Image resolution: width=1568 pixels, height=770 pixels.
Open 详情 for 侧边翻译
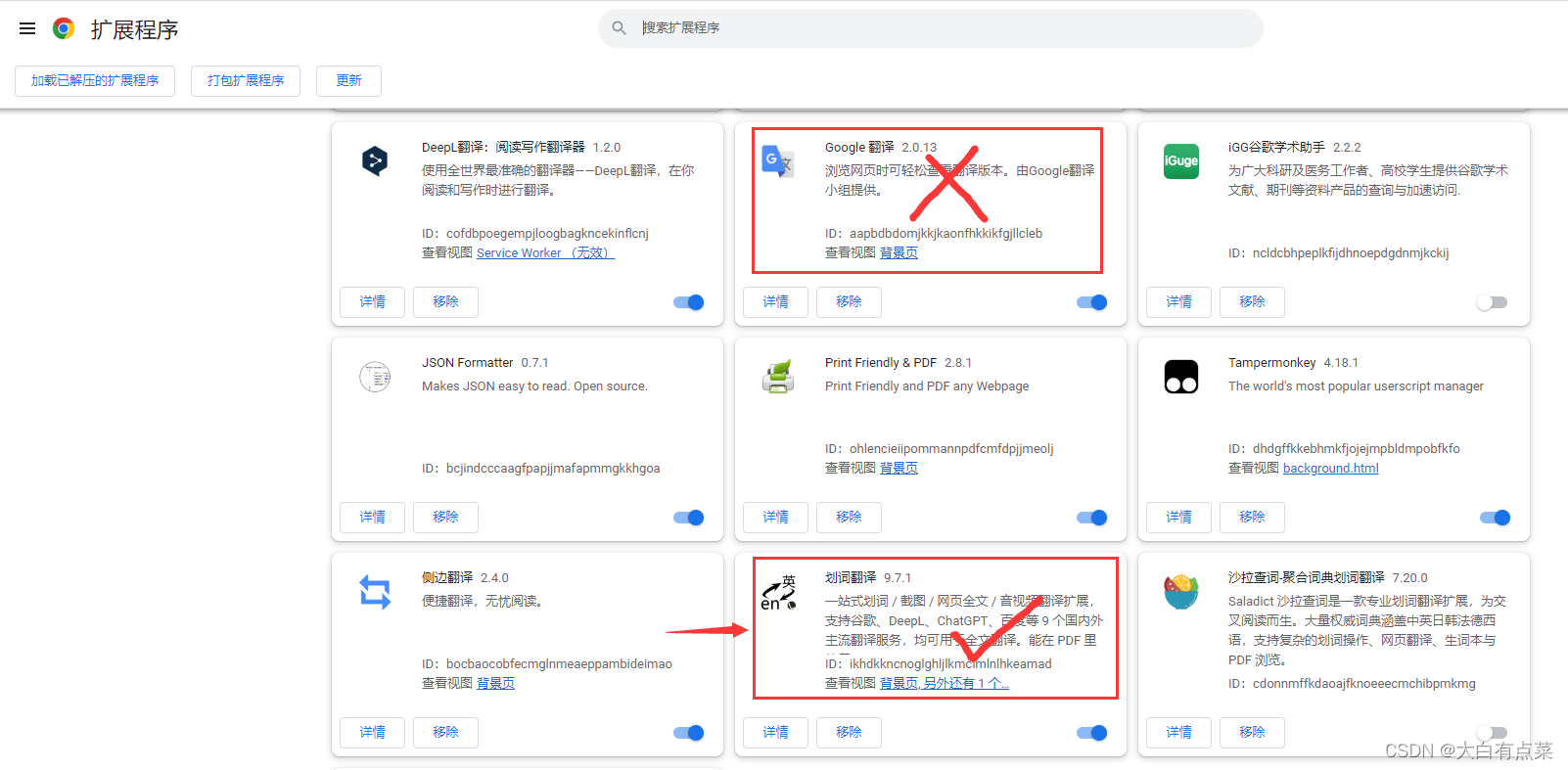click(372, 733)
